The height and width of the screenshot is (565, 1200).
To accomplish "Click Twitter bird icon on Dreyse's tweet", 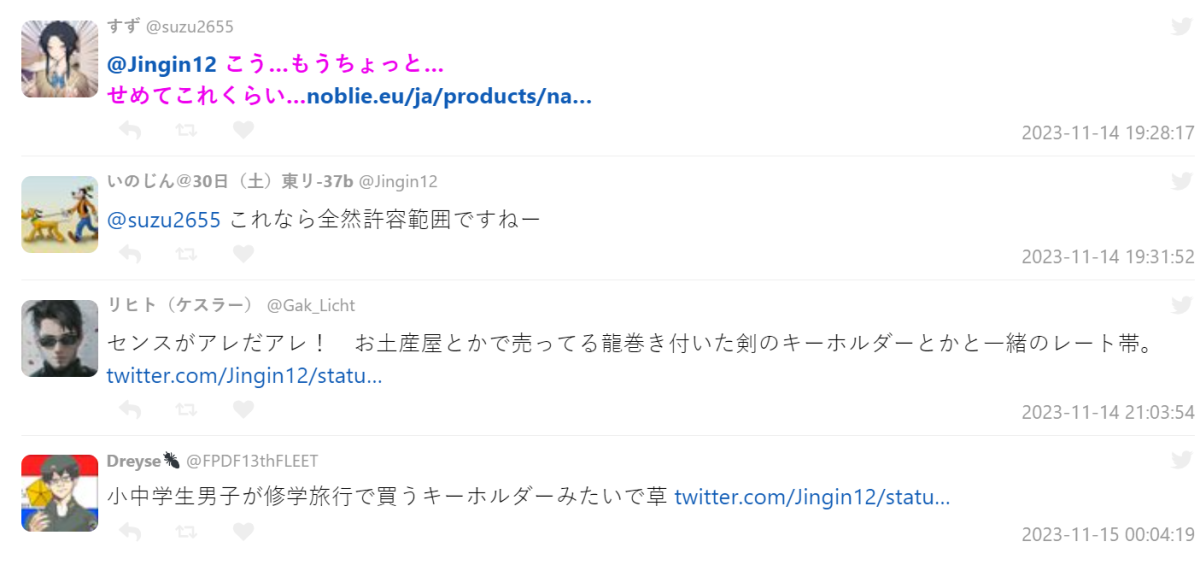I will pos(1181,460).
